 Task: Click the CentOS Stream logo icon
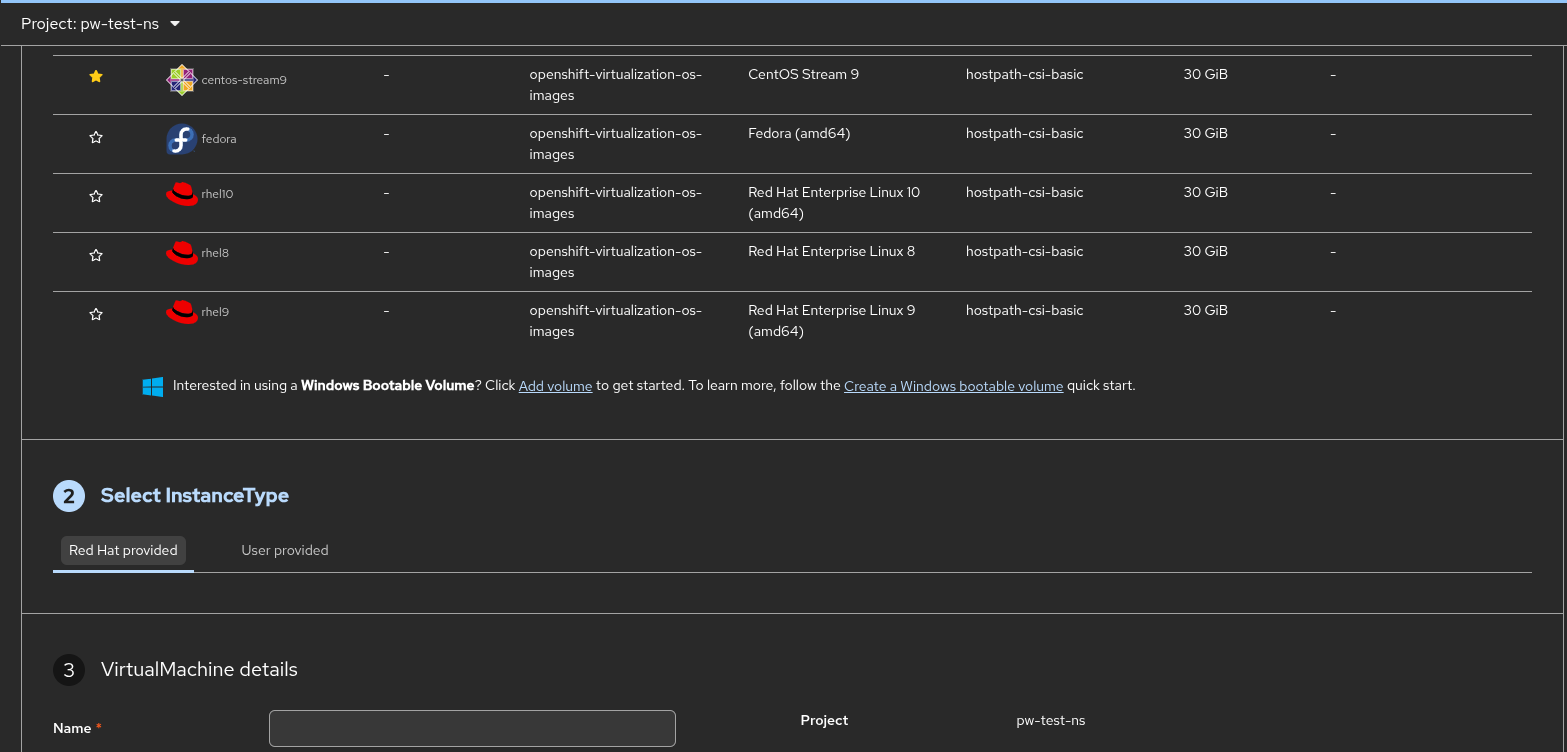click(x=181, y=80)
